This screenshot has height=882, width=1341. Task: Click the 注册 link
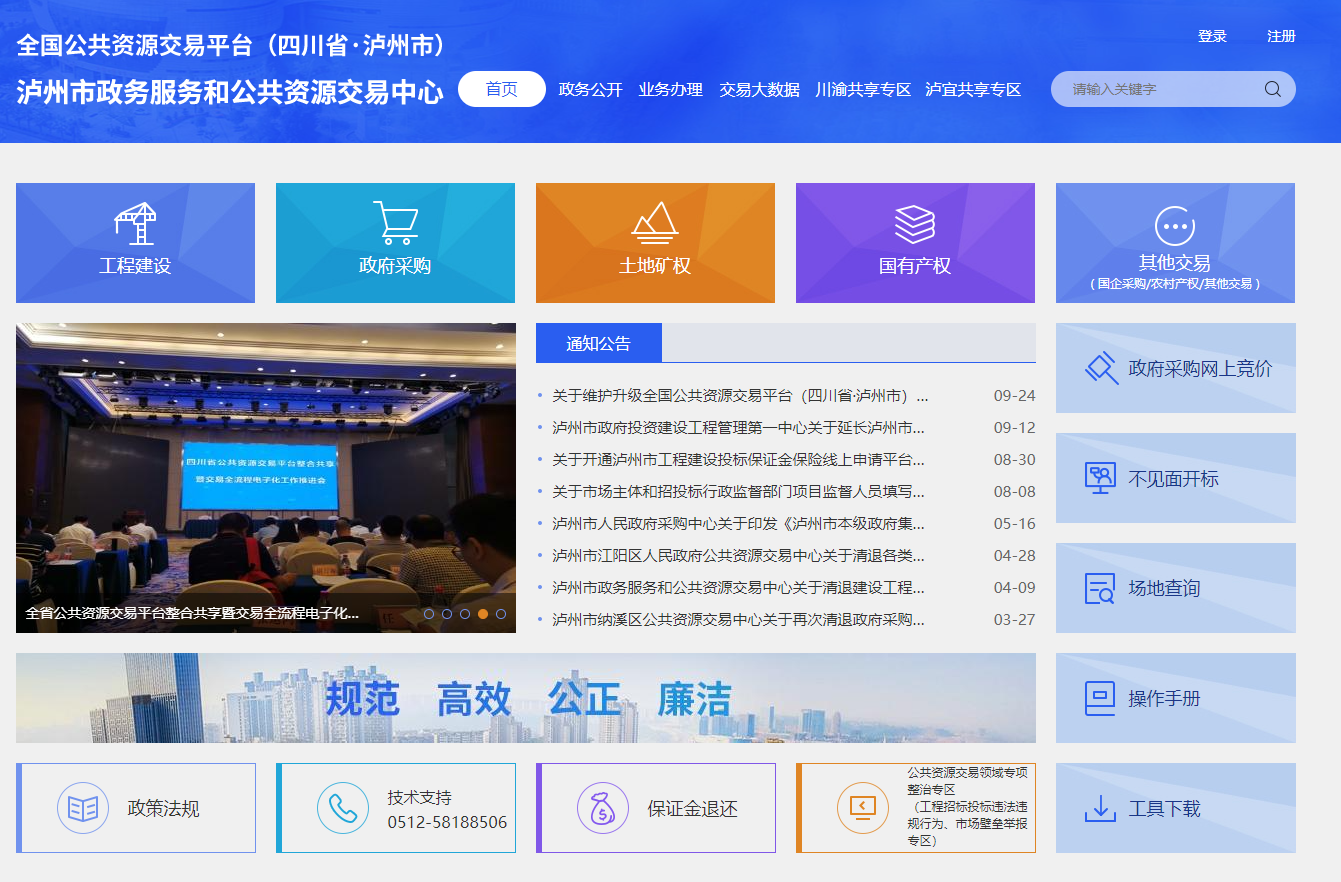pyautogui.click(x=1280, y=36)
